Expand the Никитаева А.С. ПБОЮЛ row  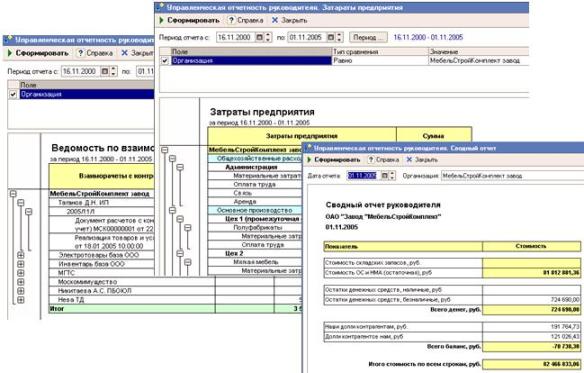tap(21, 291)
